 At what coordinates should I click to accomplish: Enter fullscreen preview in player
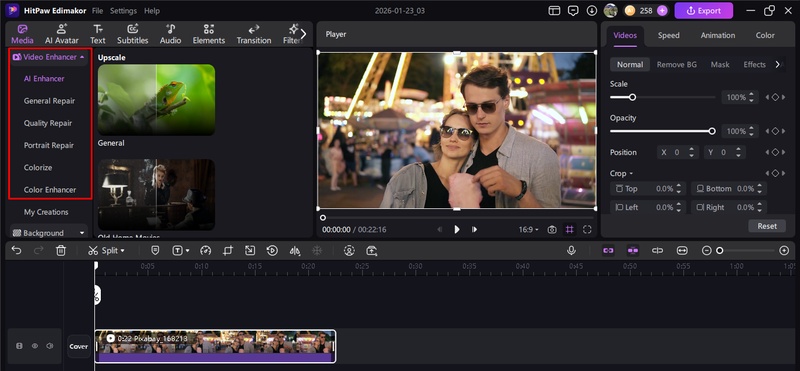587,230
